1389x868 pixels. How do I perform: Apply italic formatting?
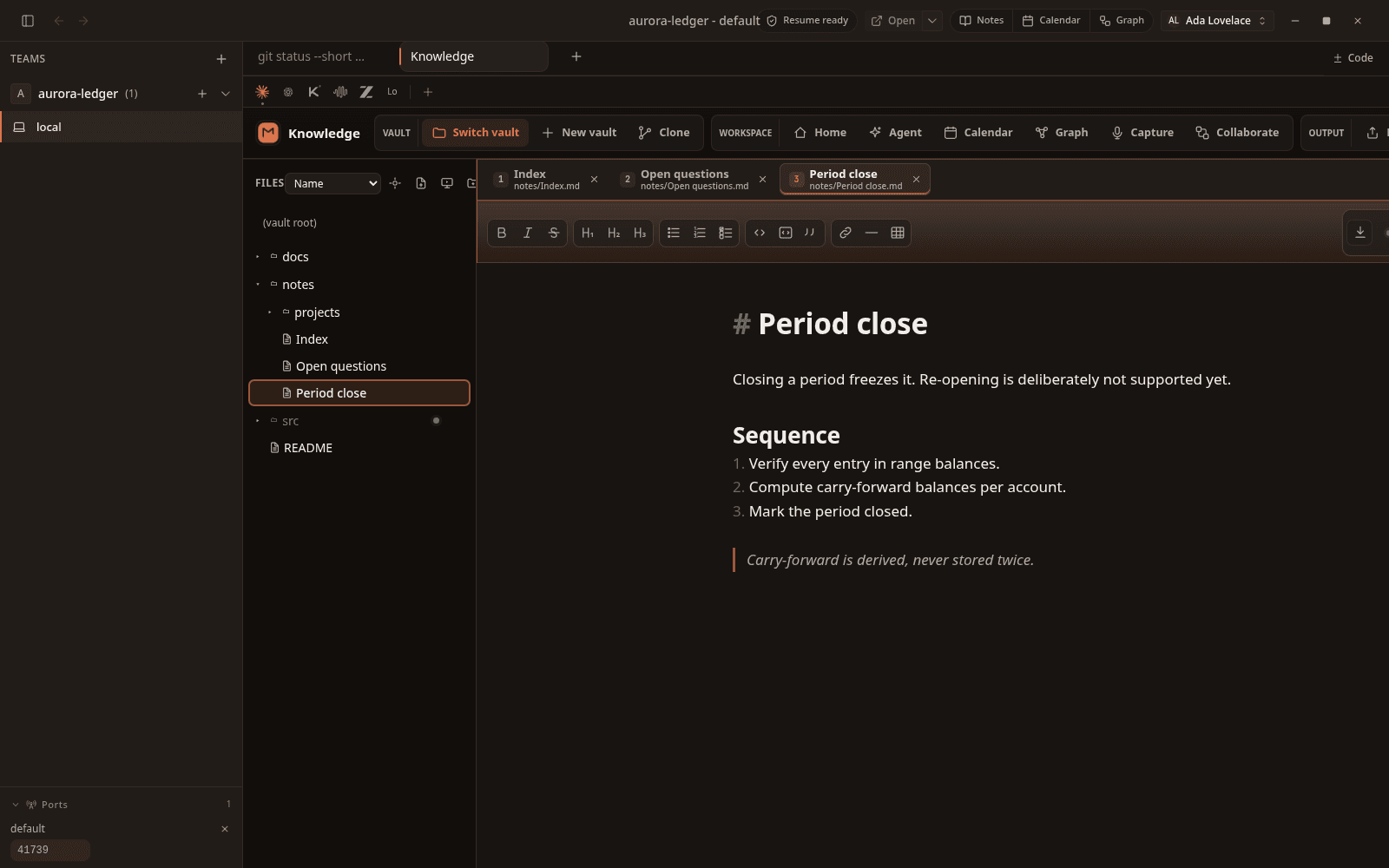pyautogui.click(x=527, y=233)
